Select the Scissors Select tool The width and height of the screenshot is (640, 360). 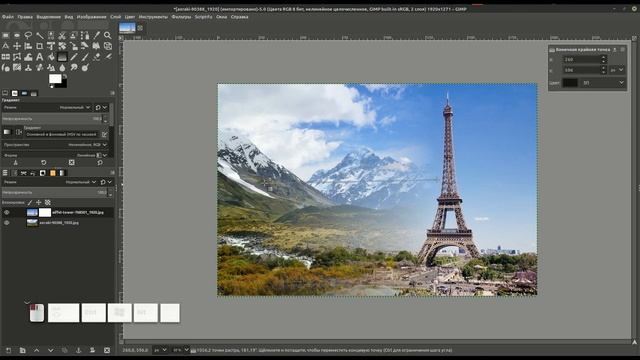click(x=62, y=36)
